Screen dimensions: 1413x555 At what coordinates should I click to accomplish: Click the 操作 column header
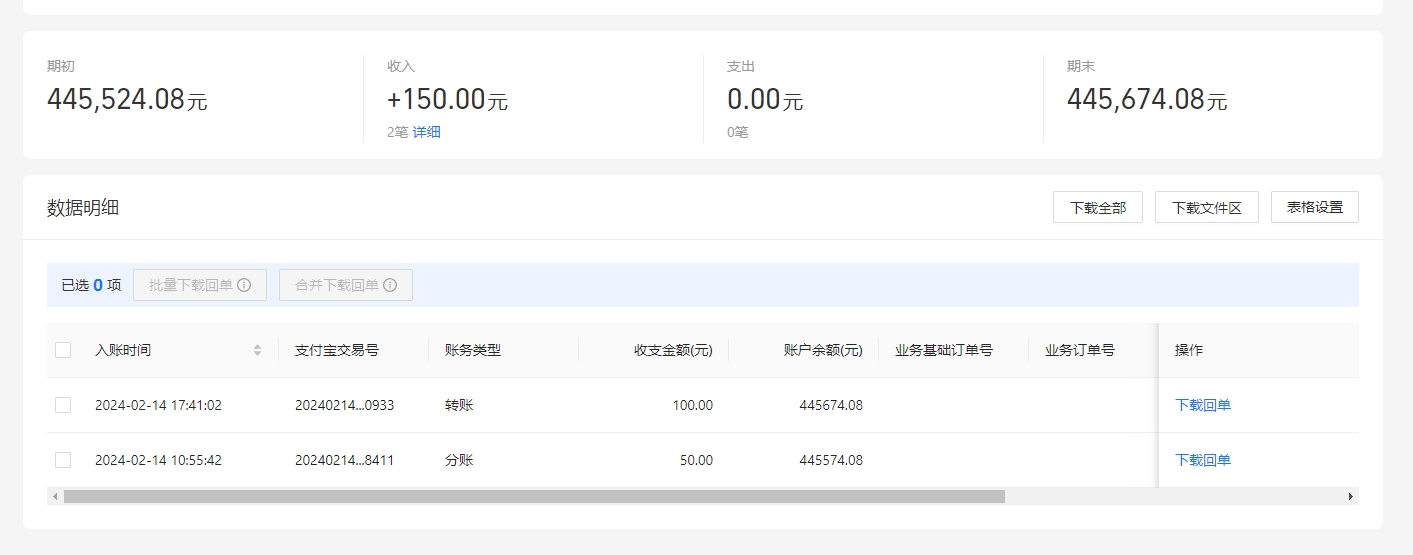[1189, 350]
